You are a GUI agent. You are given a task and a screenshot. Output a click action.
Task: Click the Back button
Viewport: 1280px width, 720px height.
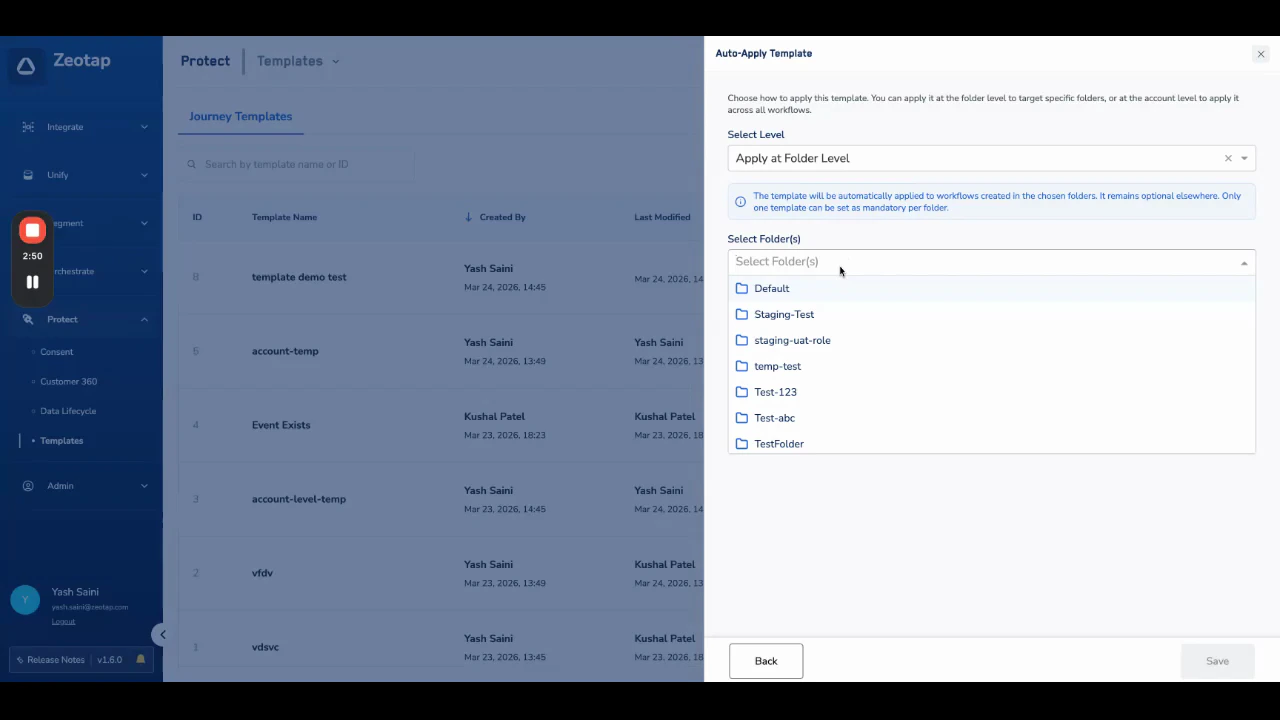pyautogui.click(x=765, y=660)
